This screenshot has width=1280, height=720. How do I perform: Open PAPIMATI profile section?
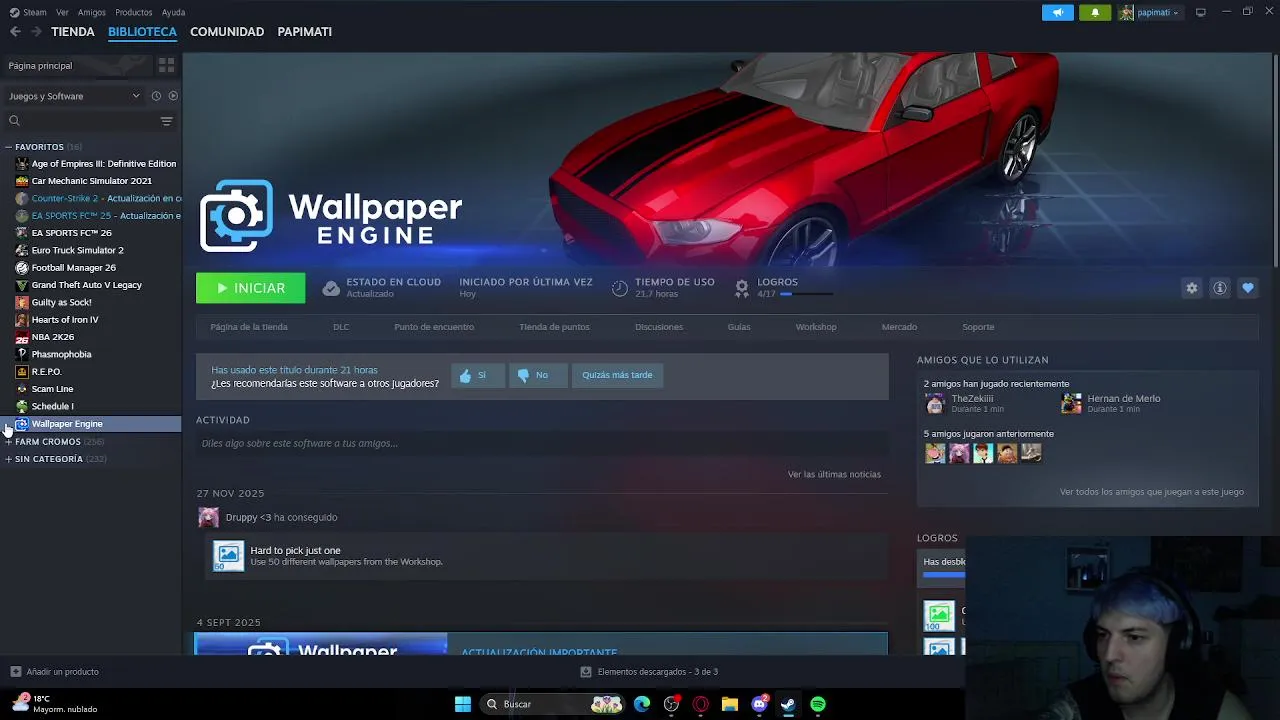click(305, 32)
